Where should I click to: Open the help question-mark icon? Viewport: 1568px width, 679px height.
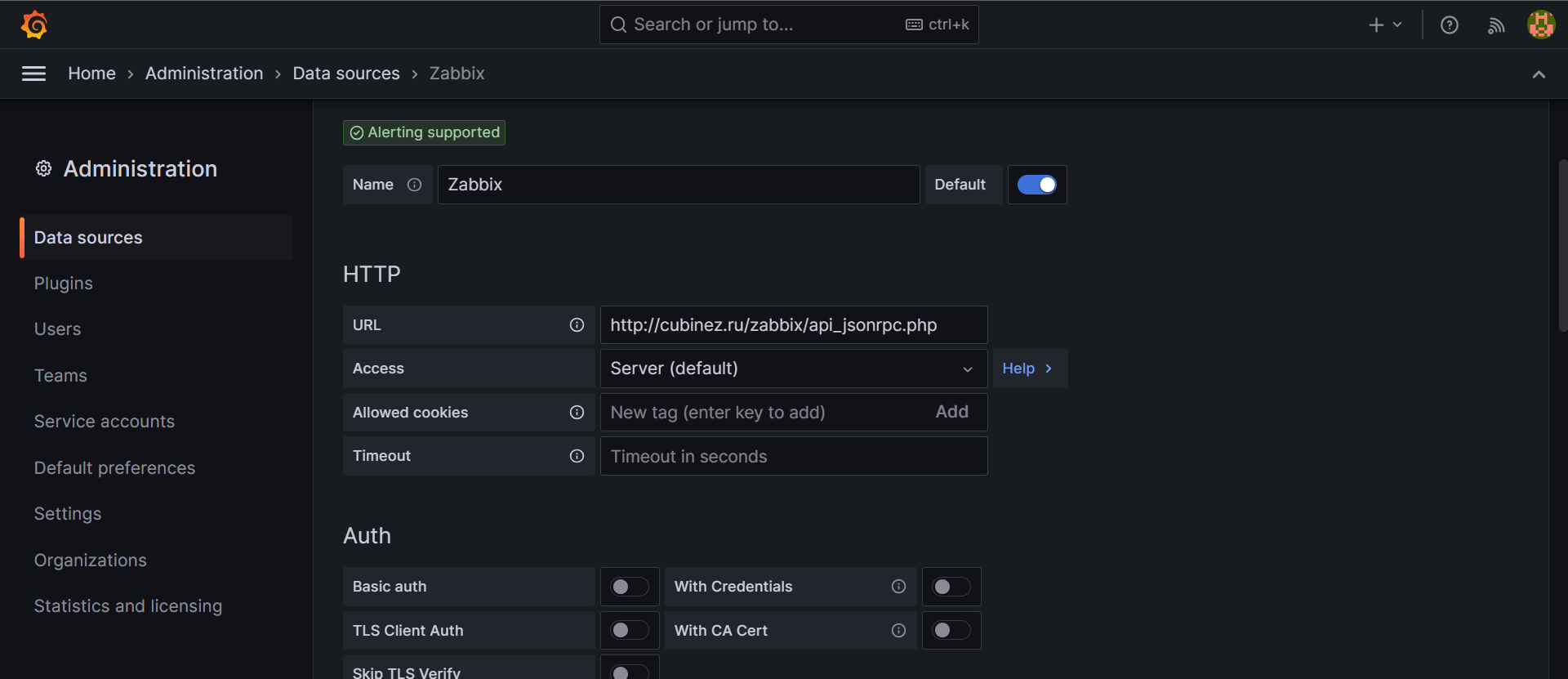1450,25
